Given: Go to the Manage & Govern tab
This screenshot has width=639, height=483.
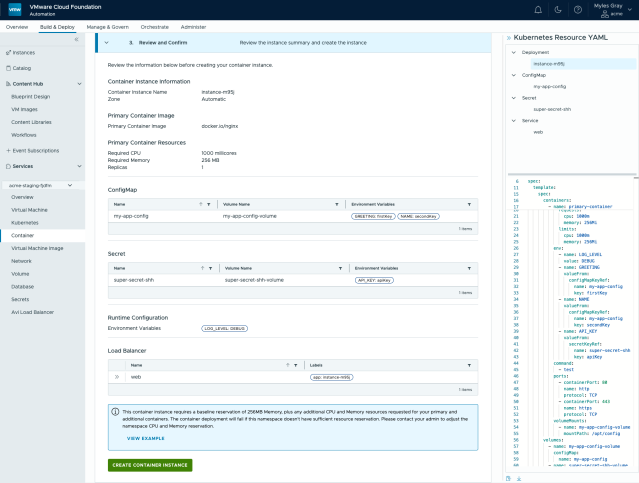Looking at the screenshot, I should click(x=108, y=27).
